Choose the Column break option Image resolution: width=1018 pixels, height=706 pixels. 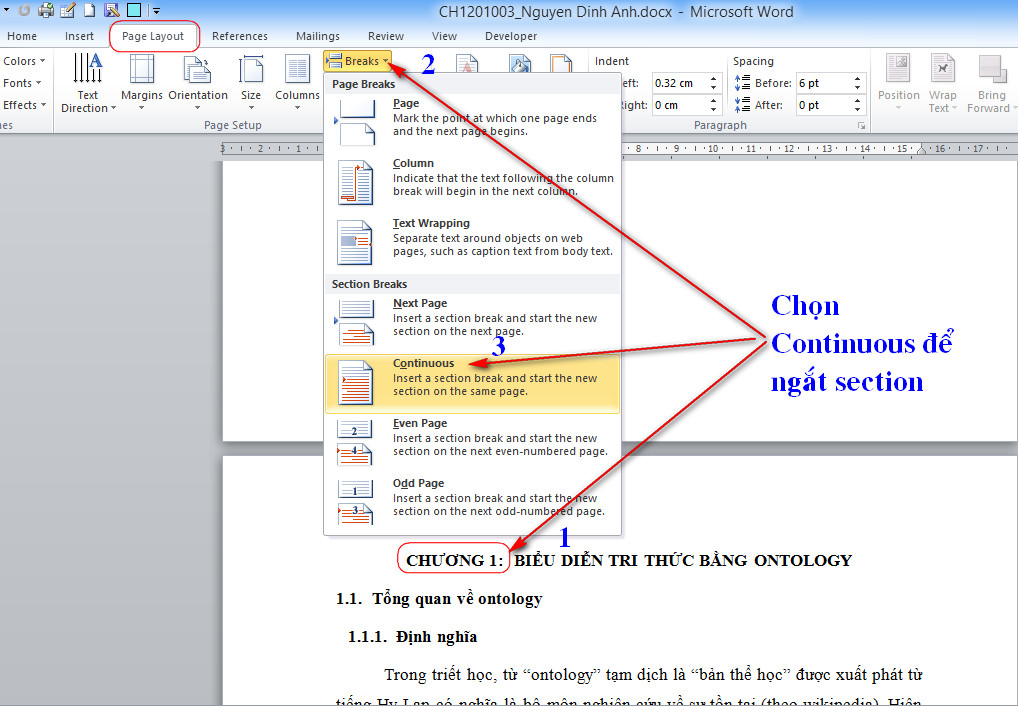[473, 181]
